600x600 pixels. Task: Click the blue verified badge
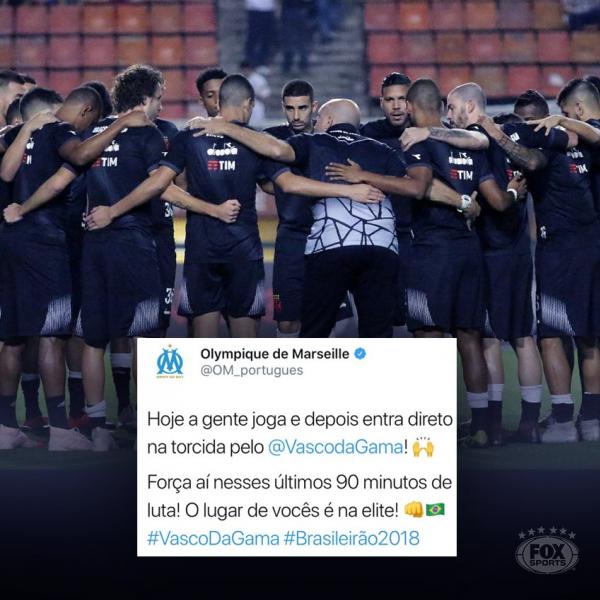pos(360,354)
